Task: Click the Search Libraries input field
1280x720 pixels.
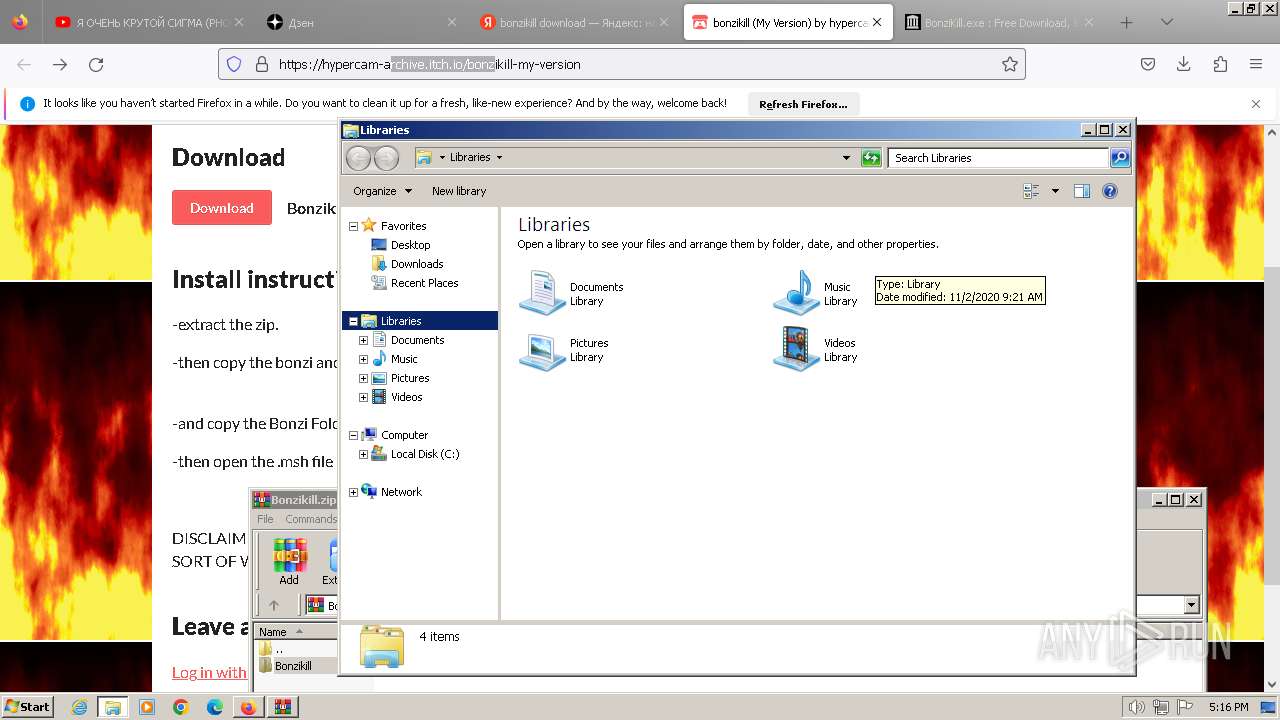Action: coord(998,158)
